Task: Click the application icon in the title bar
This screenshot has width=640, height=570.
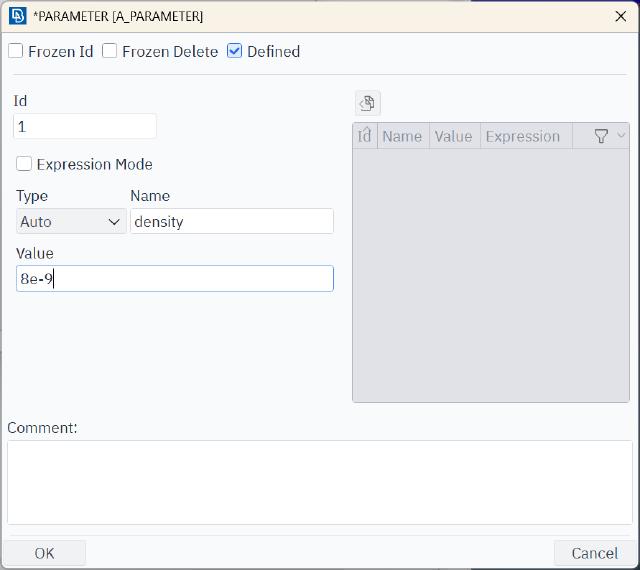Action: coord(17,16)
